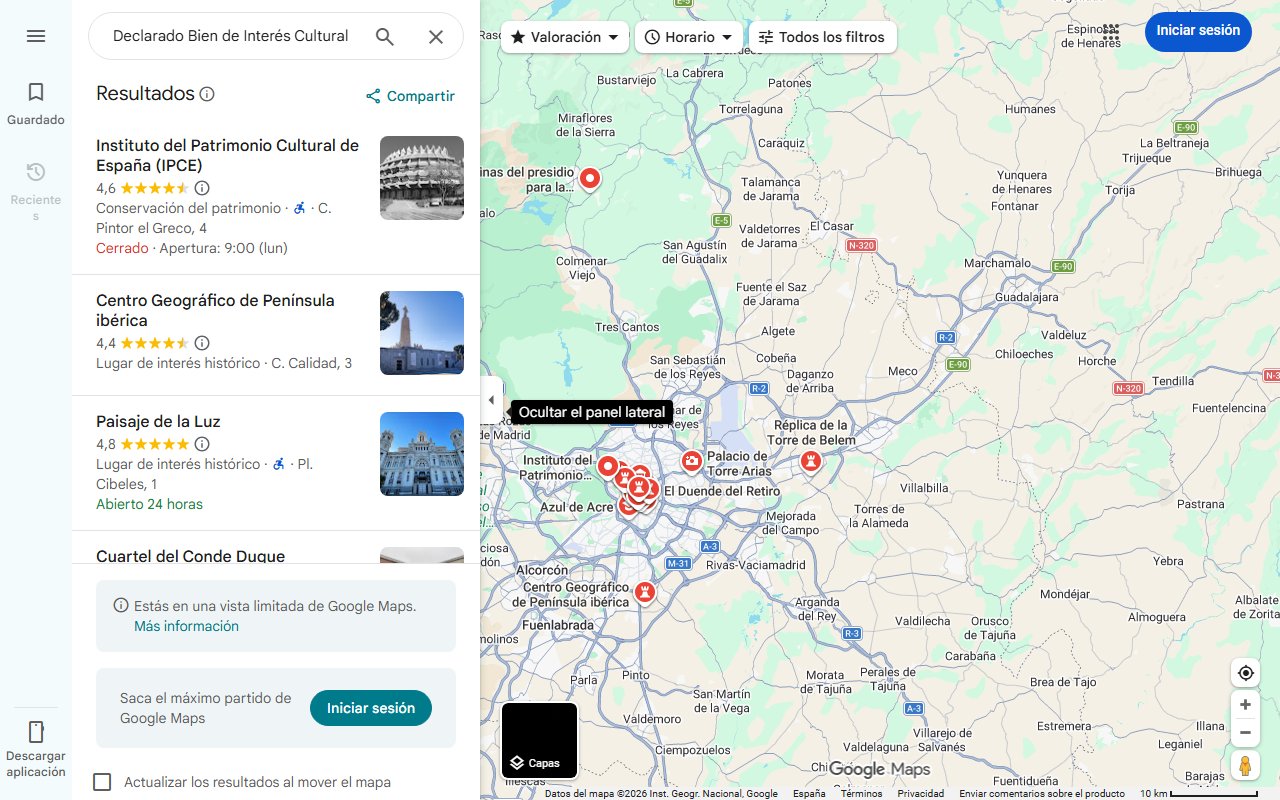Screen dimensions: 1280x800
Task: Pick up the Street View pegman
Action: click(1245, 765)
